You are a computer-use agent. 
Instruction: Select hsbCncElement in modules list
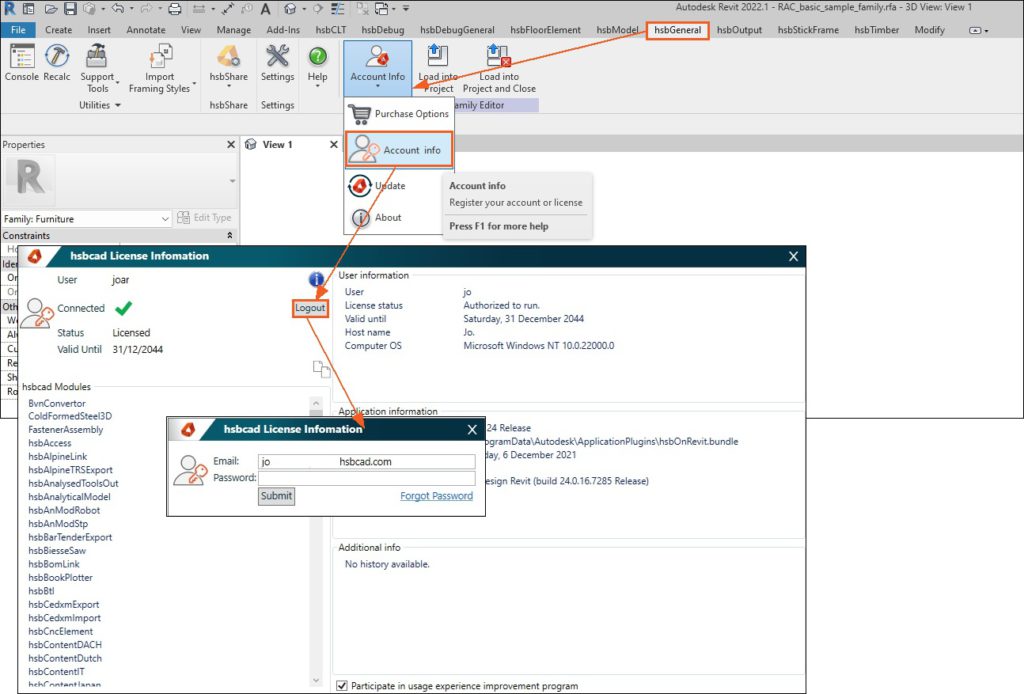(60, 631)
